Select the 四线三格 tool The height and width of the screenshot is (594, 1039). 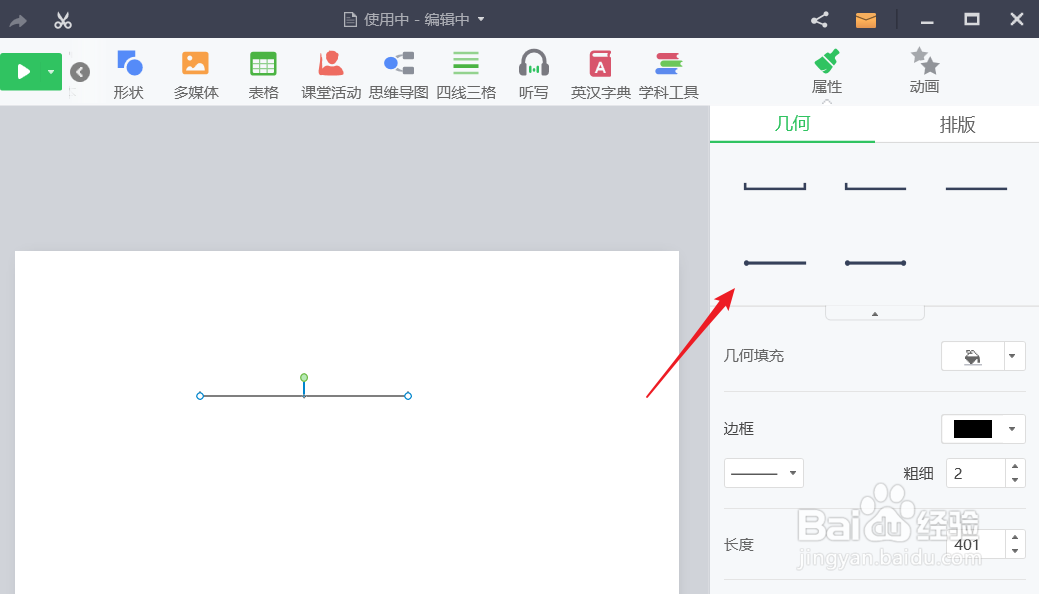point(466,75)
